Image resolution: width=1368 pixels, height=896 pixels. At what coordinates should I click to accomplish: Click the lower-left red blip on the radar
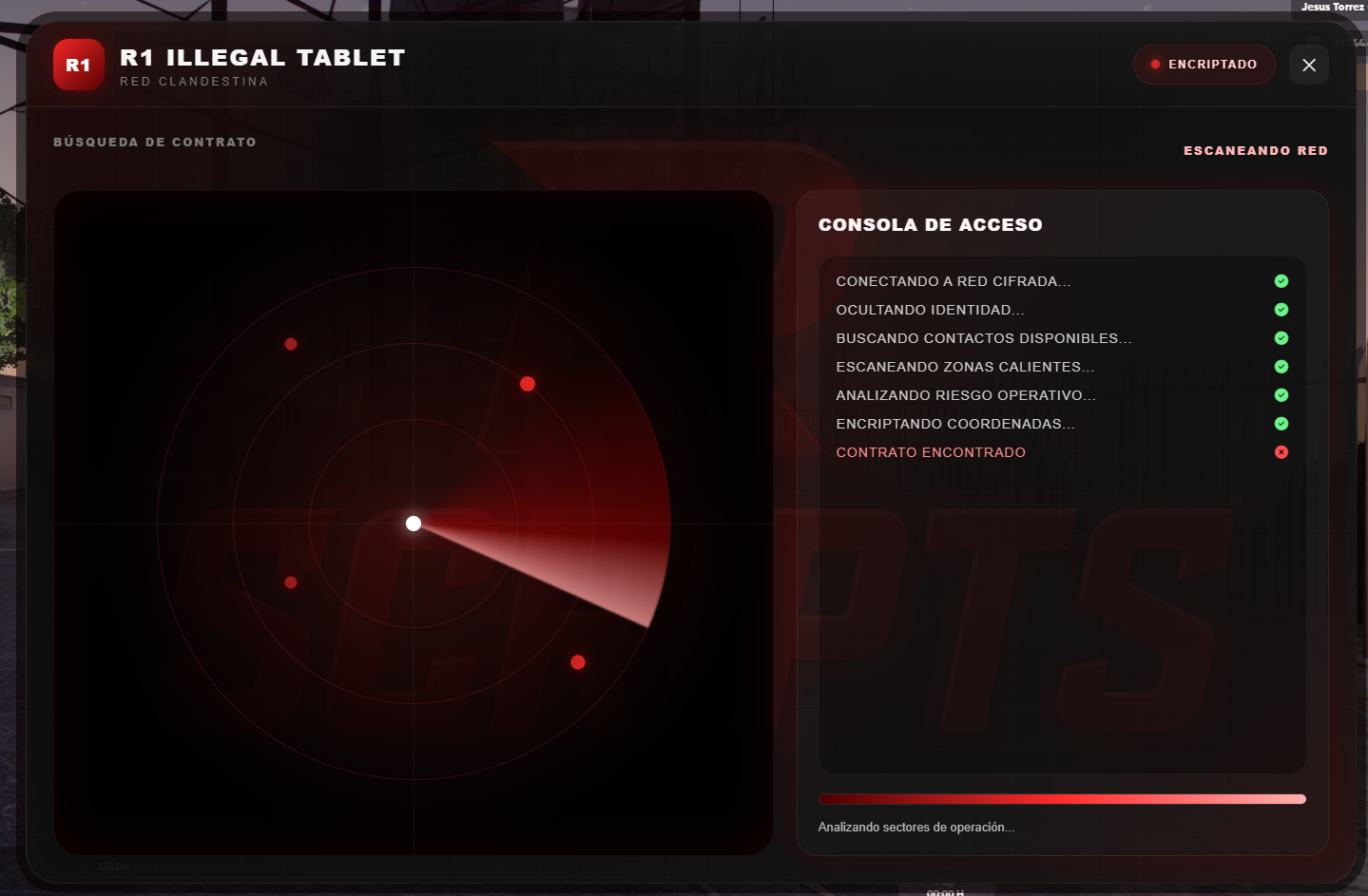point(291,582)
